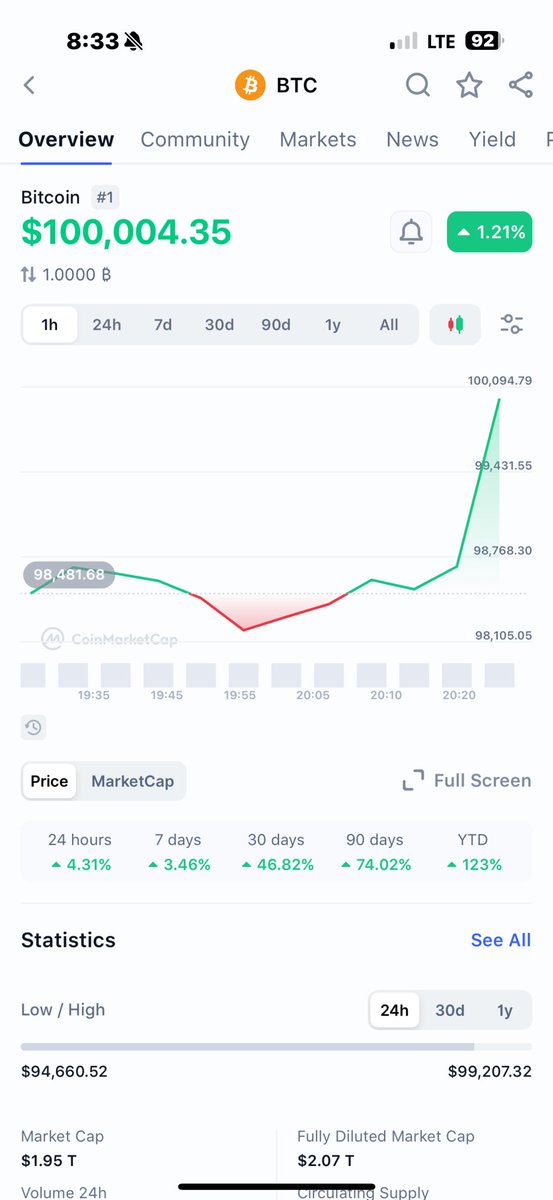Open chart settings sliders icon

tap(512, 324)
